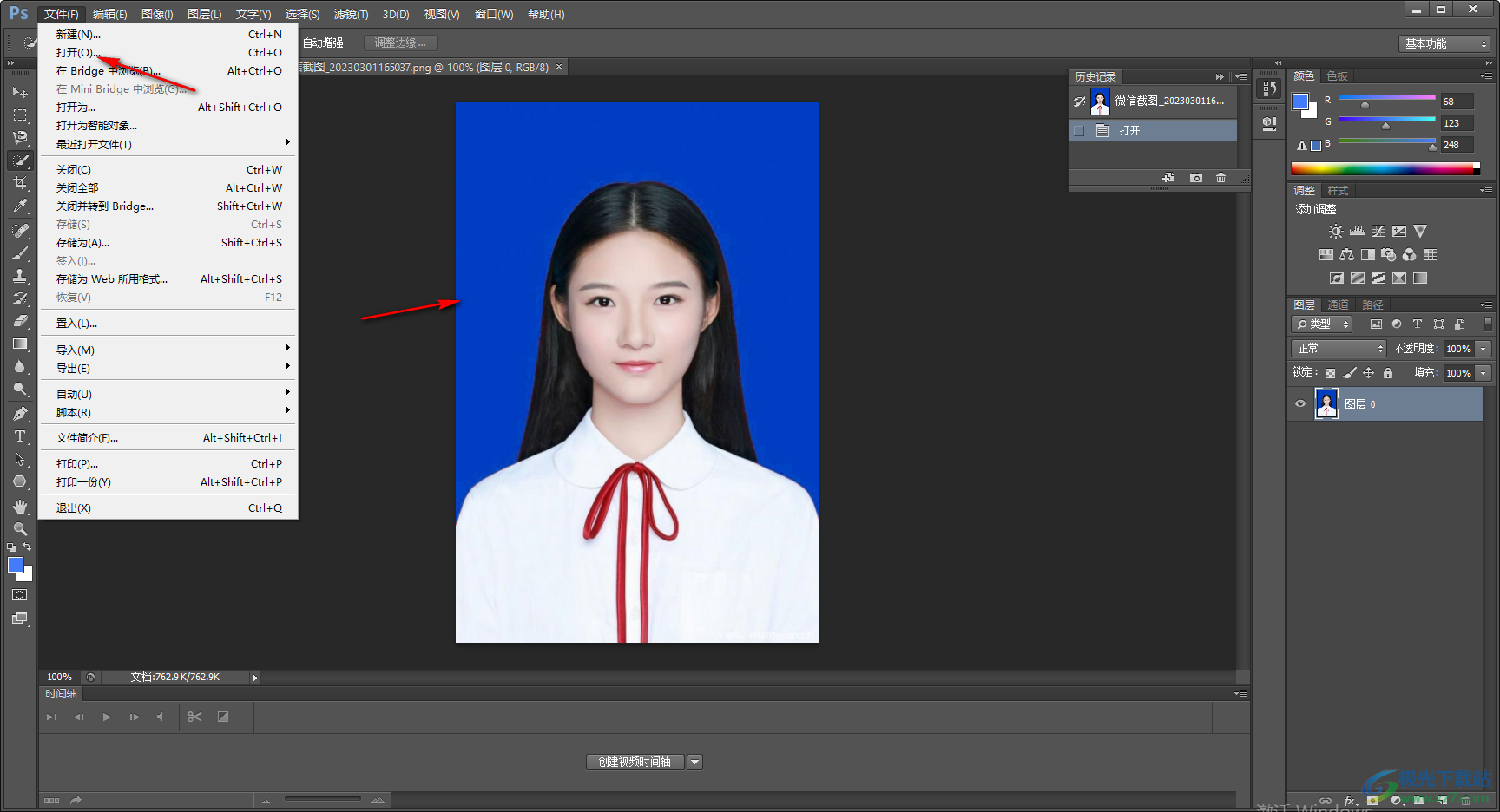The width and height of the screenshot is (1500, 812).
Task: Click the foreground color swatch in Color panel
Action: pyautogui.click(x=1299, y=101)
